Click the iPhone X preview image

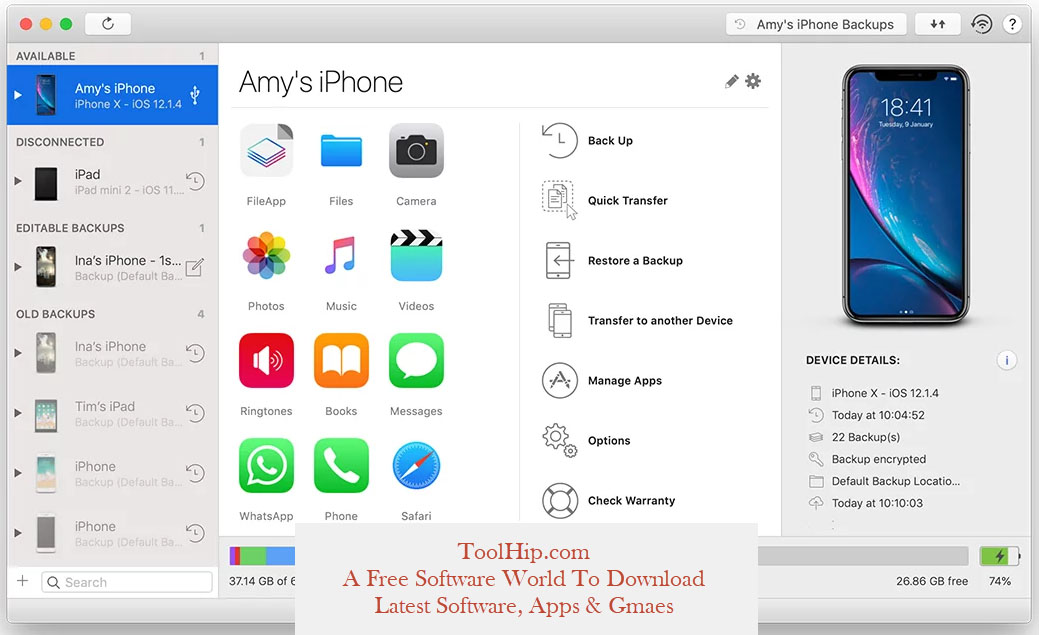(x=906, y=195)
